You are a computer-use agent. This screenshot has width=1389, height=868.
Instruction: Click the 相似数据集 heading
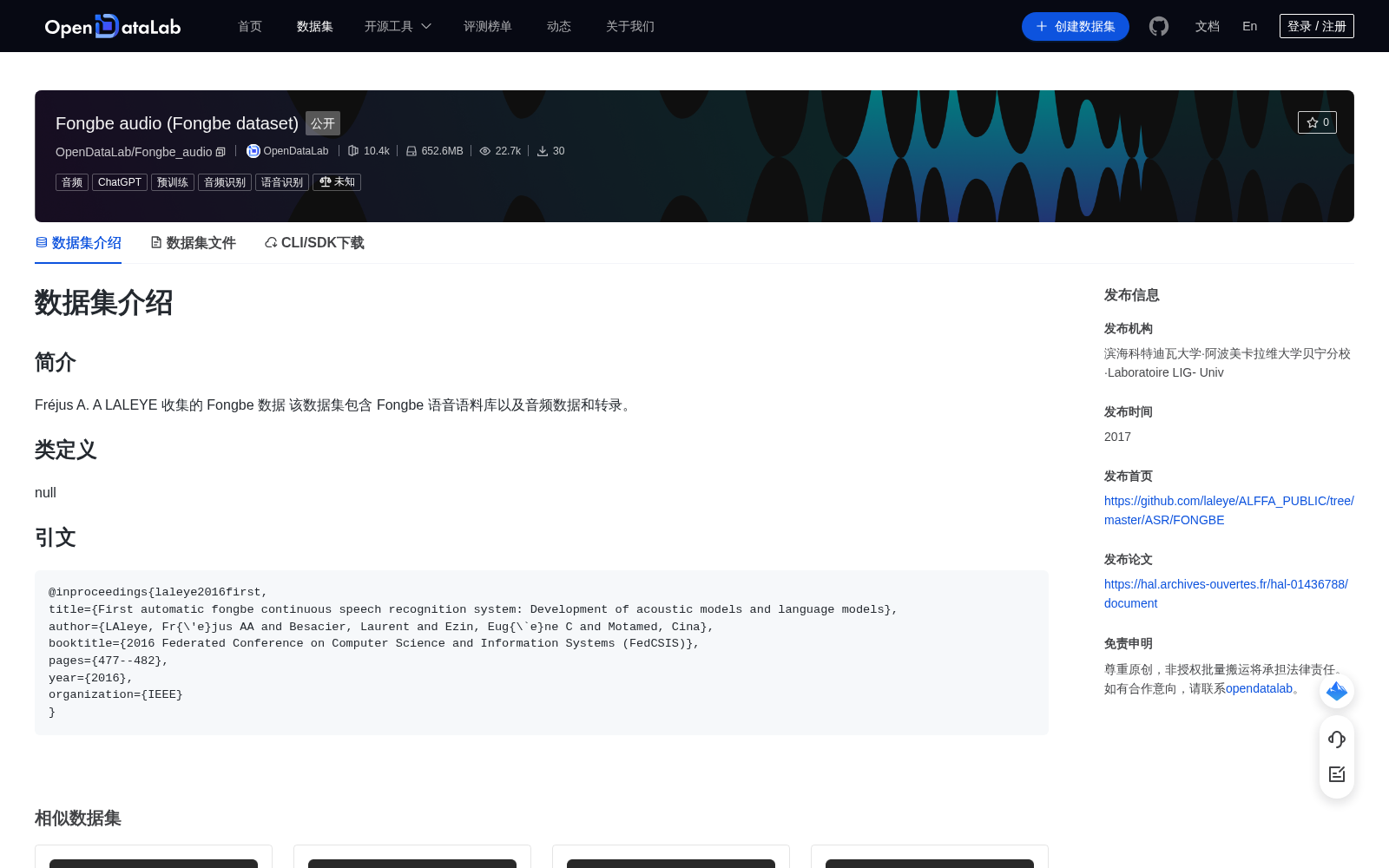[x=78, y=819]
